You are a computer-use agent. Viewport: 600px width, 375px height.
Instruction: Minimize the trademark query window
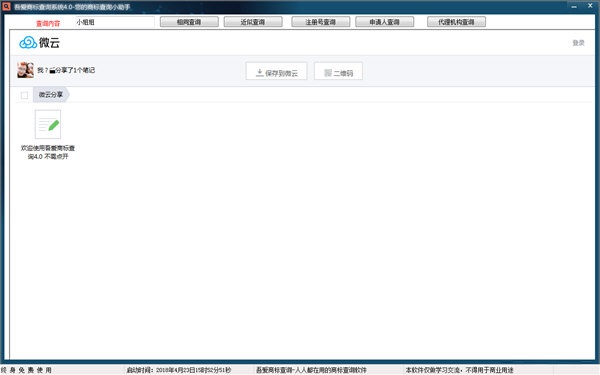coord(574,6)
